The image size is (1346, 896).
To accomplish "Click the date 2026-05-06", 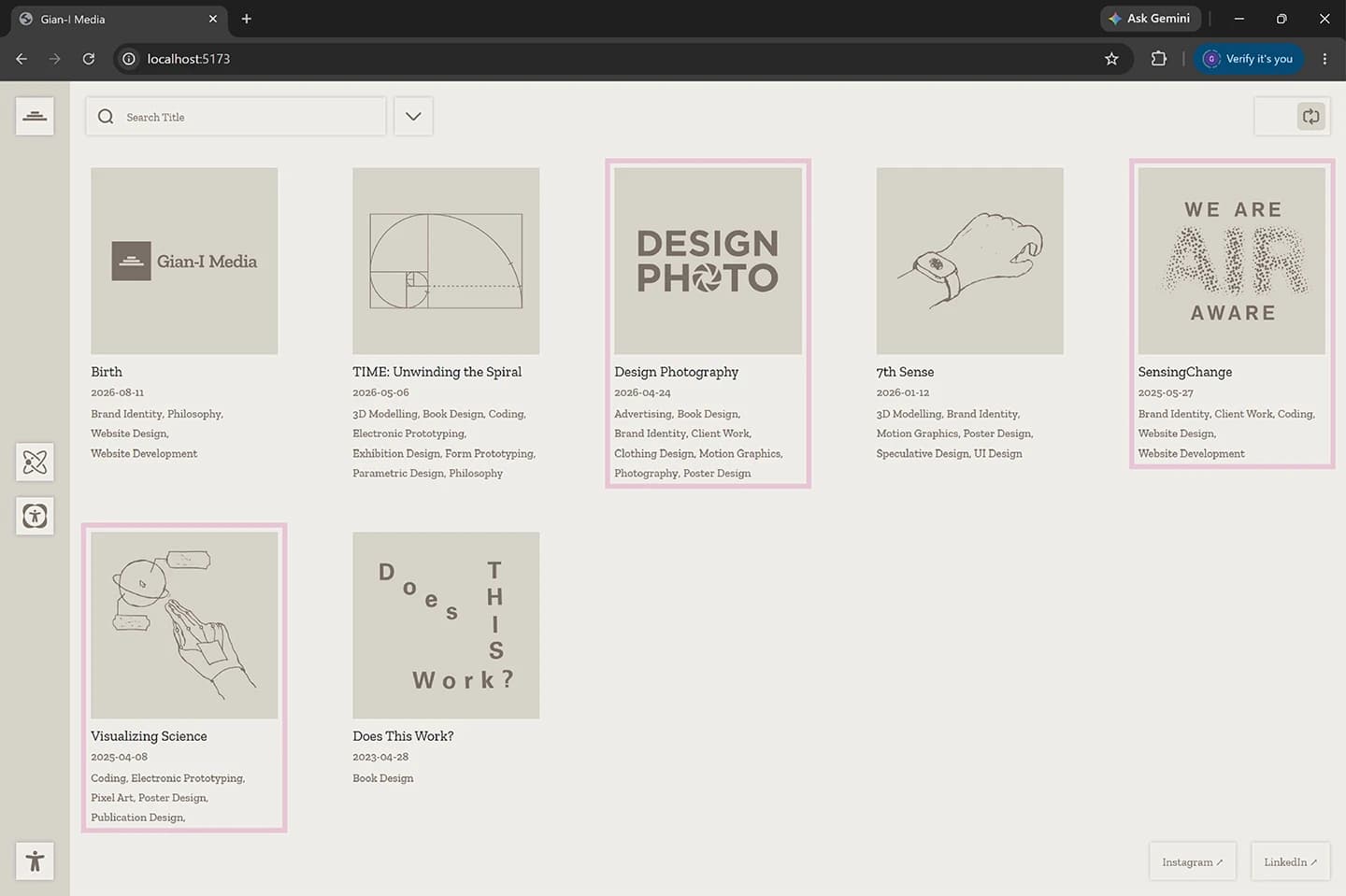I will click(380, 392).
